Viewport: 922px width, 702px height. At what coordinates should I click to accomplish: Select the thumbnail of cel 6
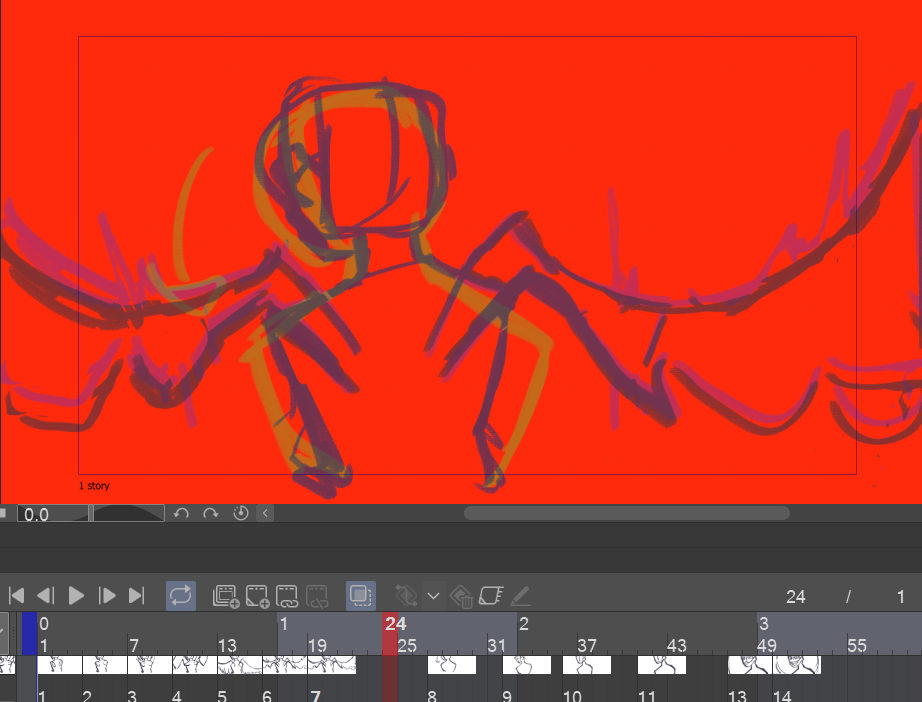(x=285, y=665)
